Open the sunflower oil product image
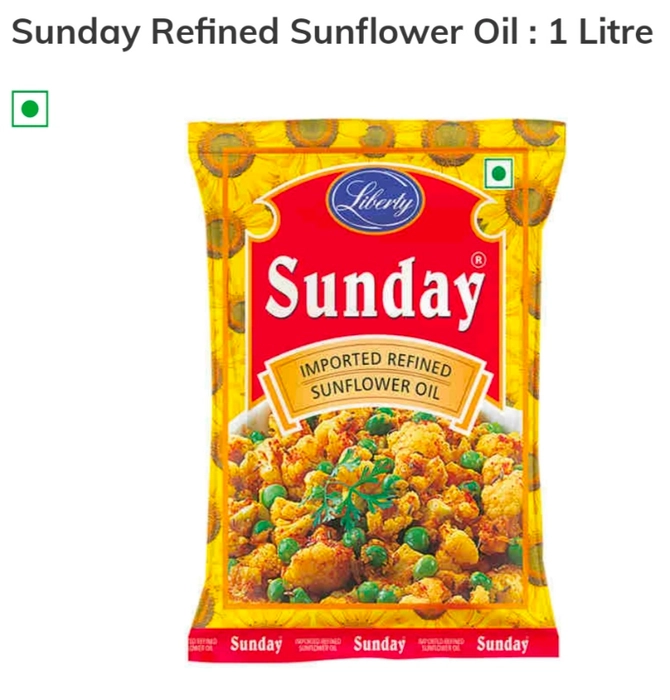Viewport: 670px width, 700px height. coord(376,390)
